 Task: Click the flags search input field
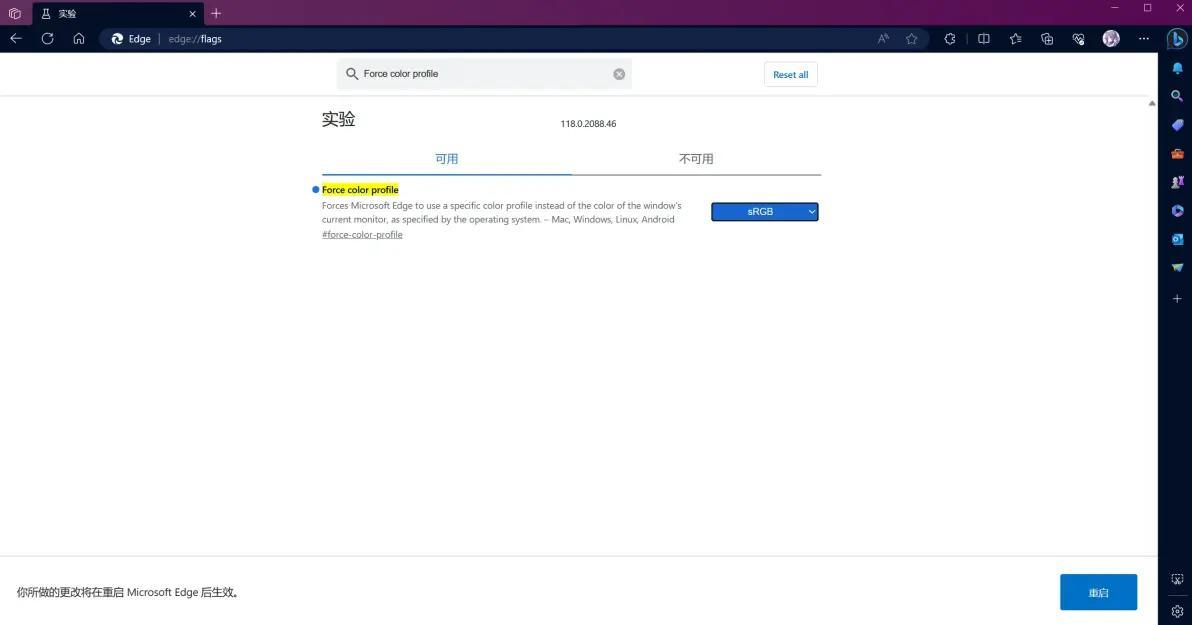coord(480,74)
